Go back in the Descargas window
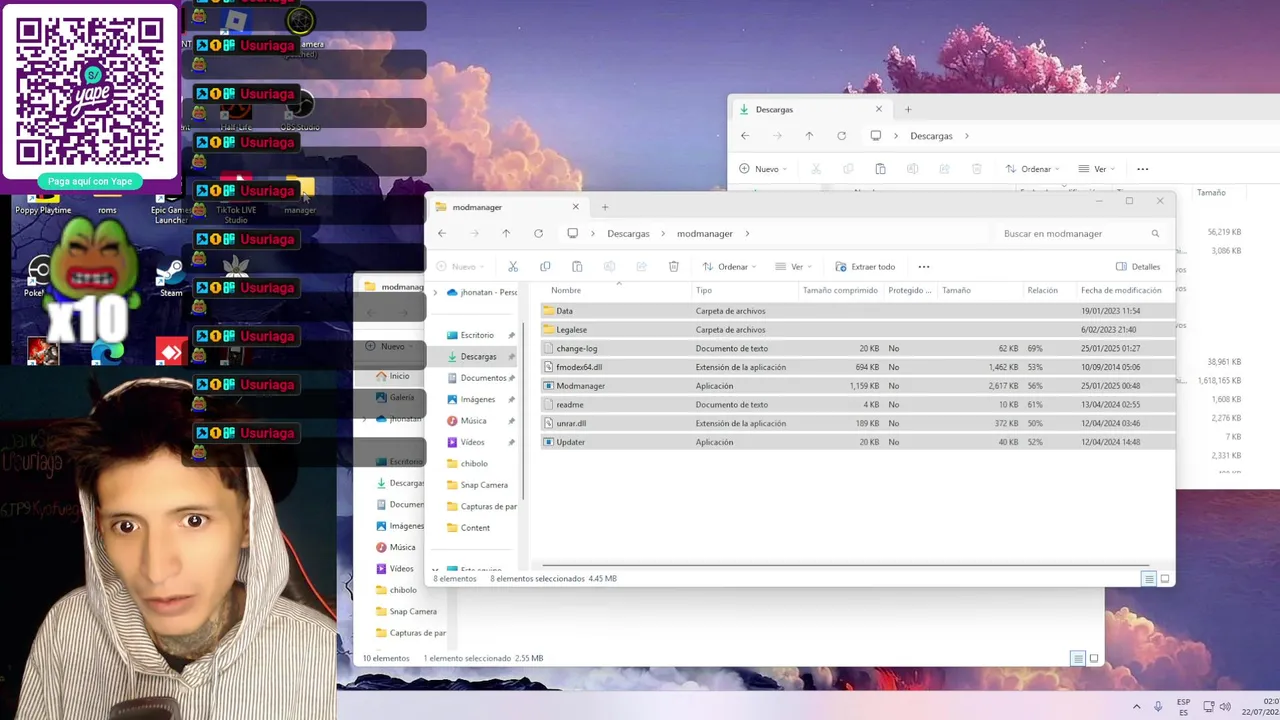 click(745, 136)
